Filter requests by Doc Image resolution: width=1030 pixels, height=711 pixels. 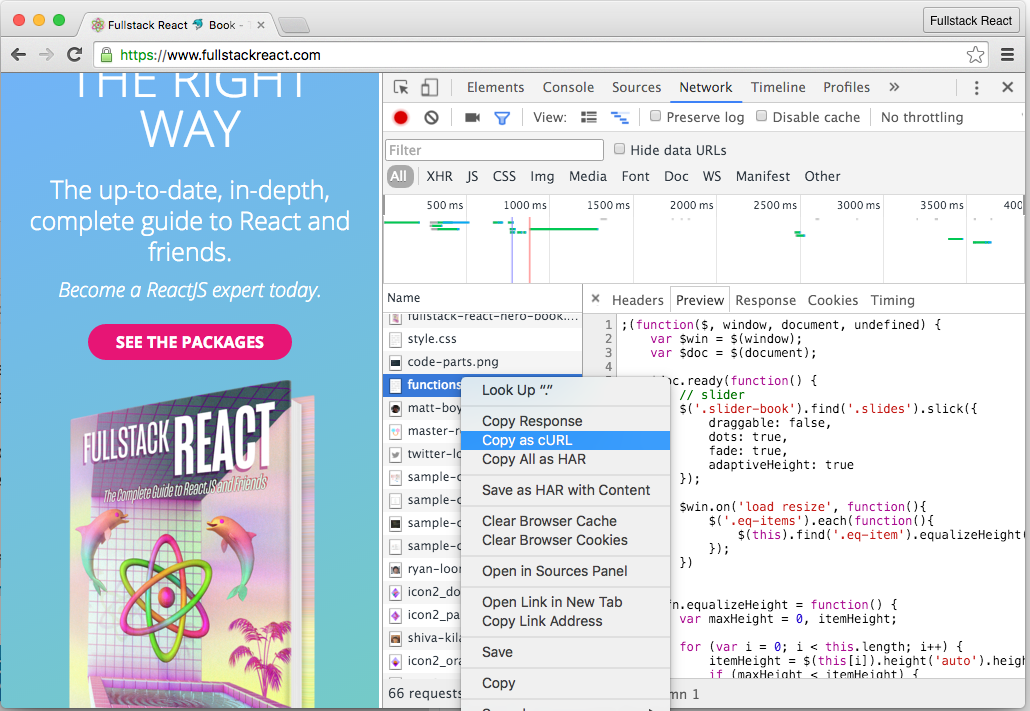(676, 176)
